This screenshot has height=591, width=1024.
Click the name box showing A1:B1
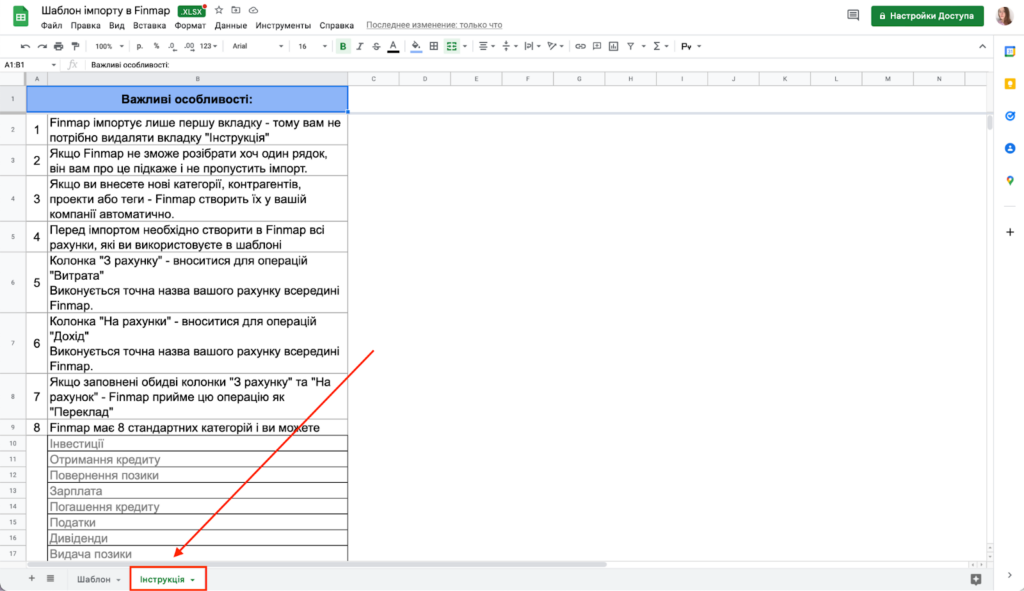pyautogui.click(x=30, y=65)
